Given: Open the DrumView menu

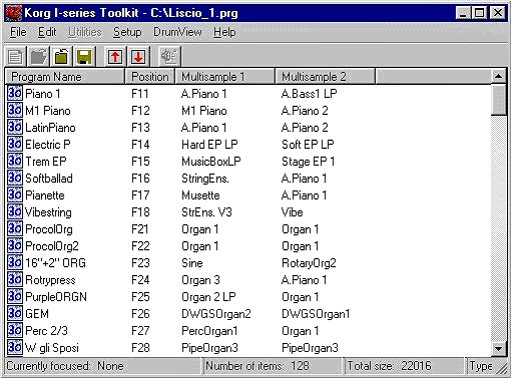Looking at the screenshot, I should (178, 32).
